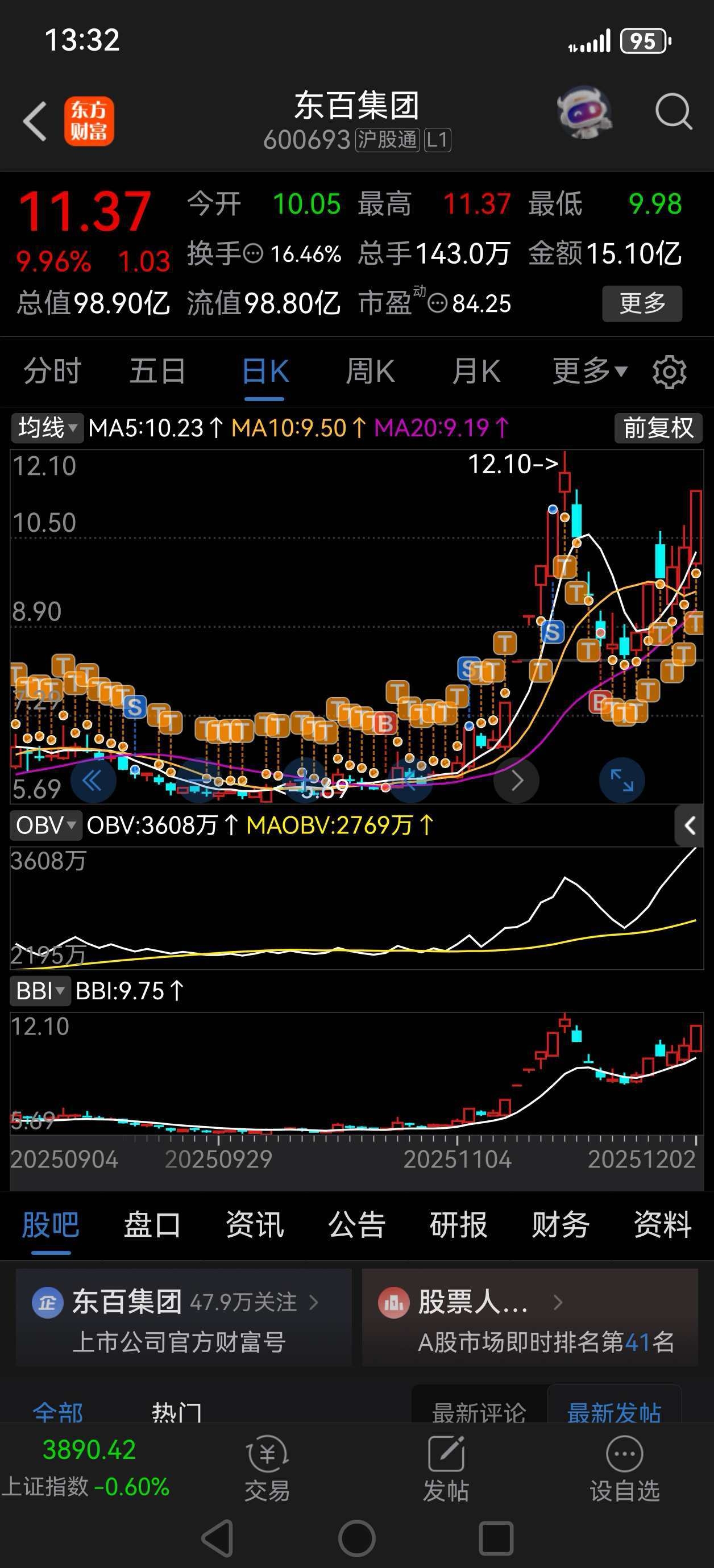
Task: Open the OBV indicator dropdown
Action: 45,825
